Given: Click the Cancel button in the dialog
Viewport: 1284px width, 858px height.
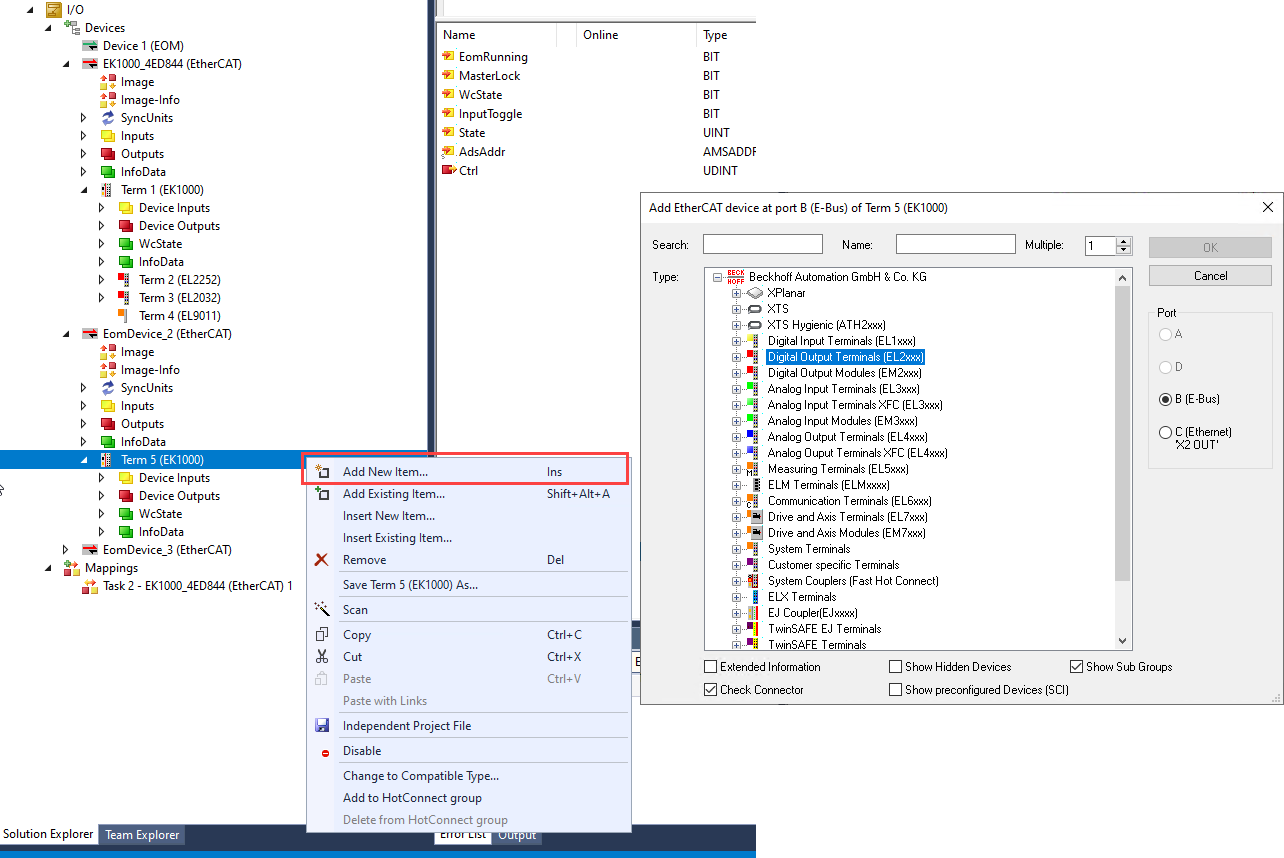Looking at the screenshot, I should click(x=1210, y=275).
